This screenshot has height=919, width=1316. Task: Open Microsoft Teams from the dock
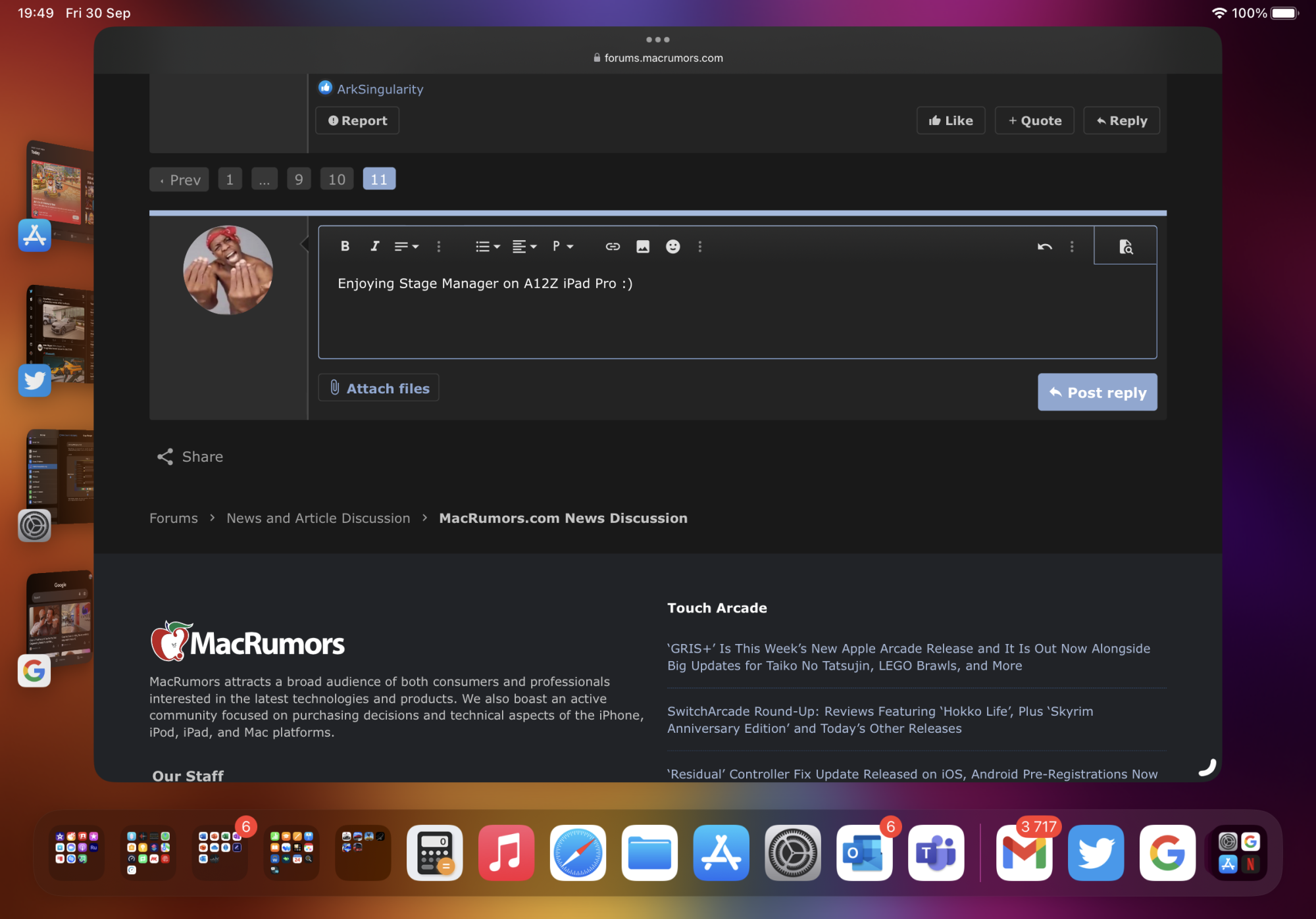pos(936,853)
